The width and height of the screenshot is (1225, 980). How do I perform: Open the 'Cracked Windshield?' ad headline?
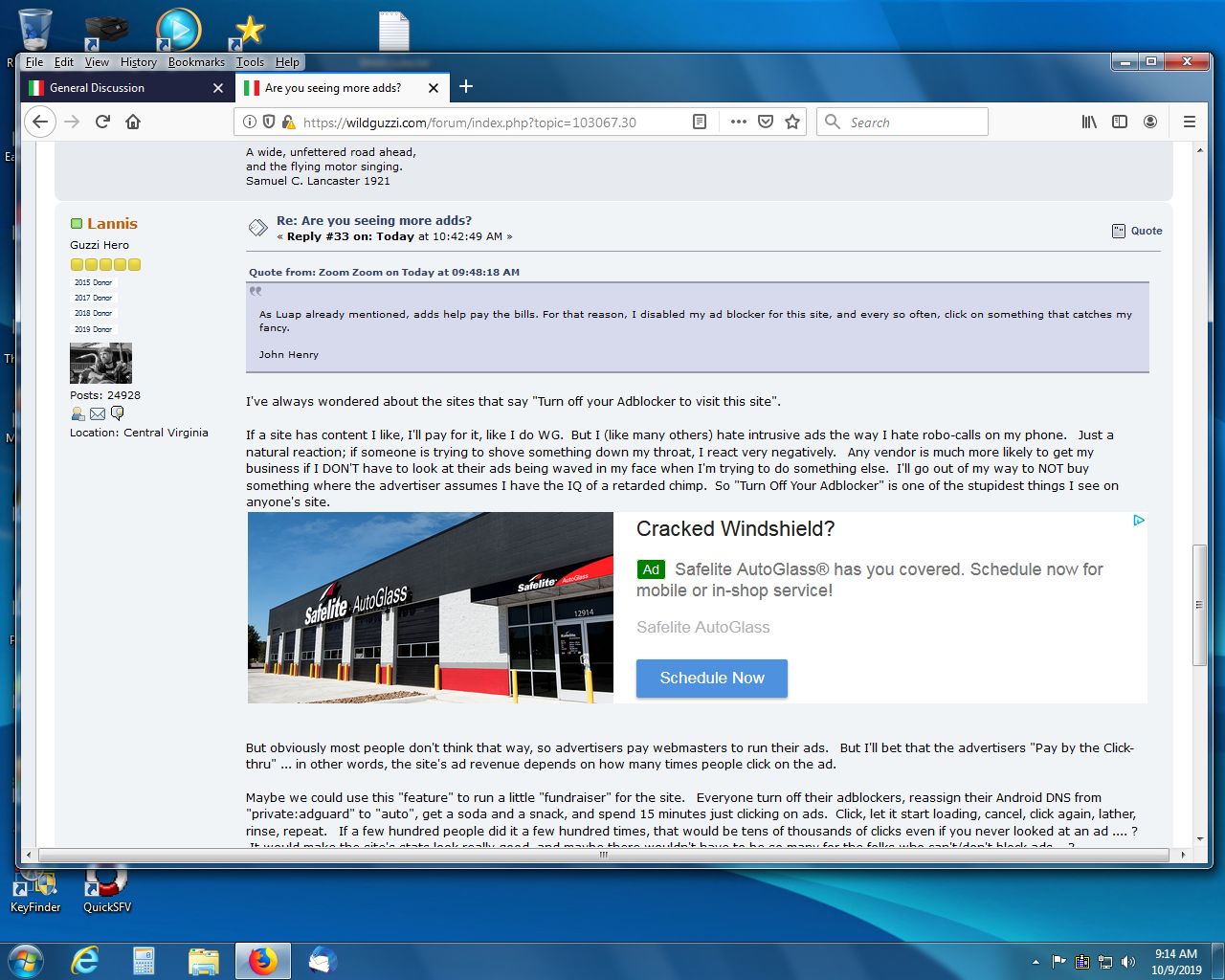[x=735, y=529]
